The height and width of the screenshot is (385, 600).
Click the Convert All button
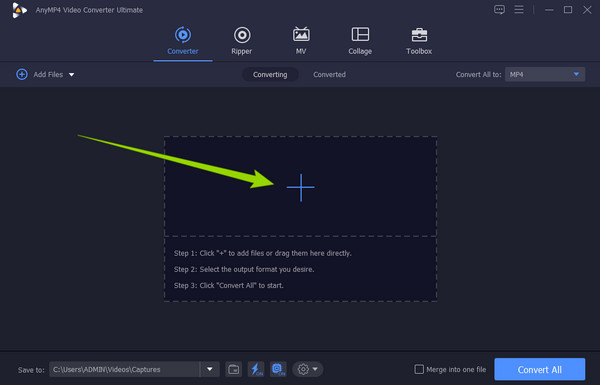pos(540,369)
